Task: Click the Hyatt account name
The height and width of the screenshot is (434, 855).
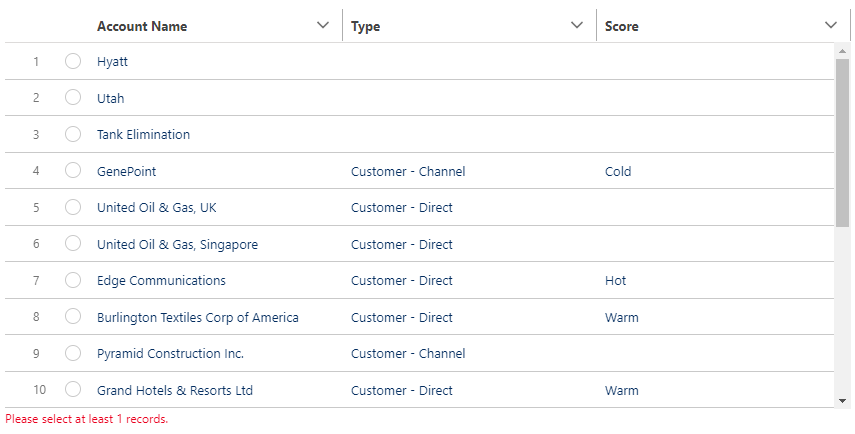Action: click(112, 62)
